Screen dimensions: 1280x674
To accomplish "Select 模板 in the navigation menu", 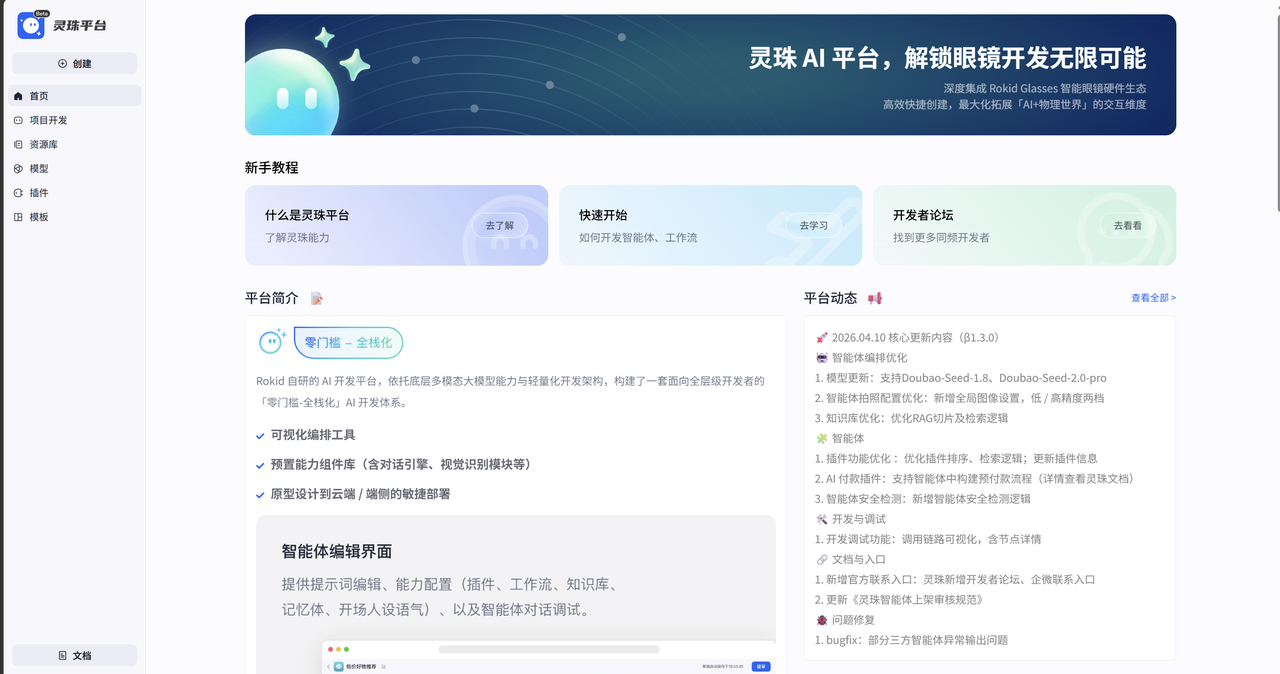I will (x=42, y=216).
